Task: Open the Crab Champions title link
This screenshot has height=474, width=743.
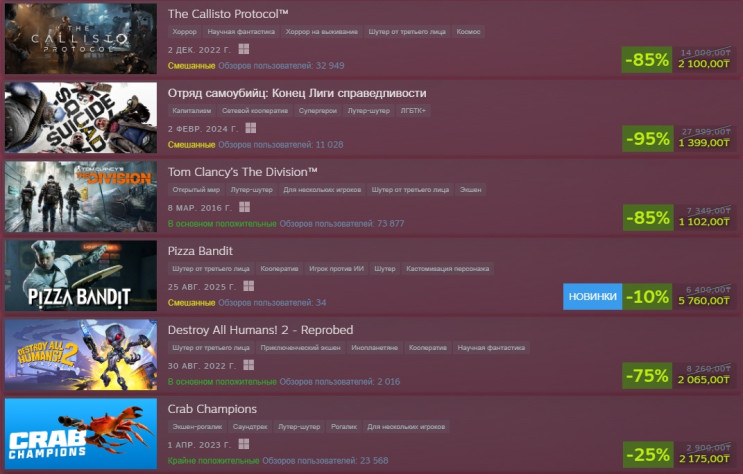Action: click(x=212, y=409)
